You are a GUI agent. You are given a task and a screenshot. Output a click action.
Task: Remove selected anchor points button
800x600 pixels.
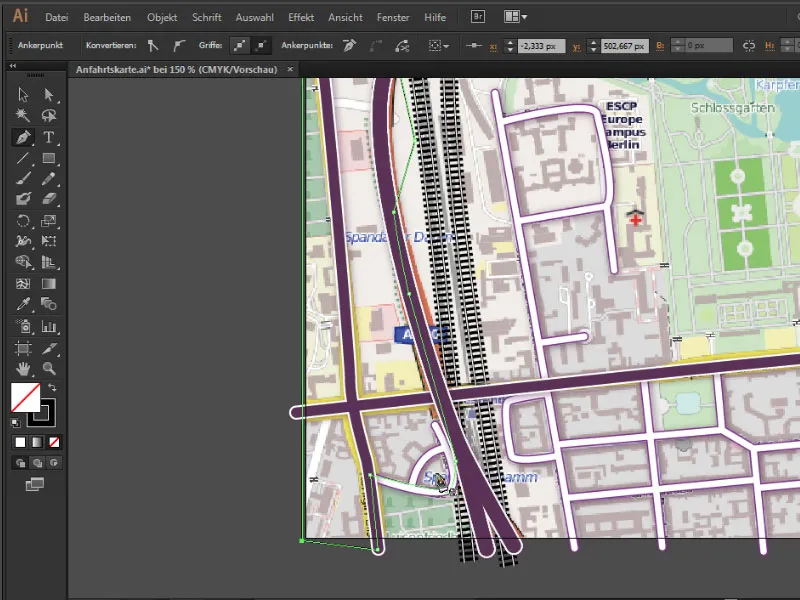tap(349, 46)
